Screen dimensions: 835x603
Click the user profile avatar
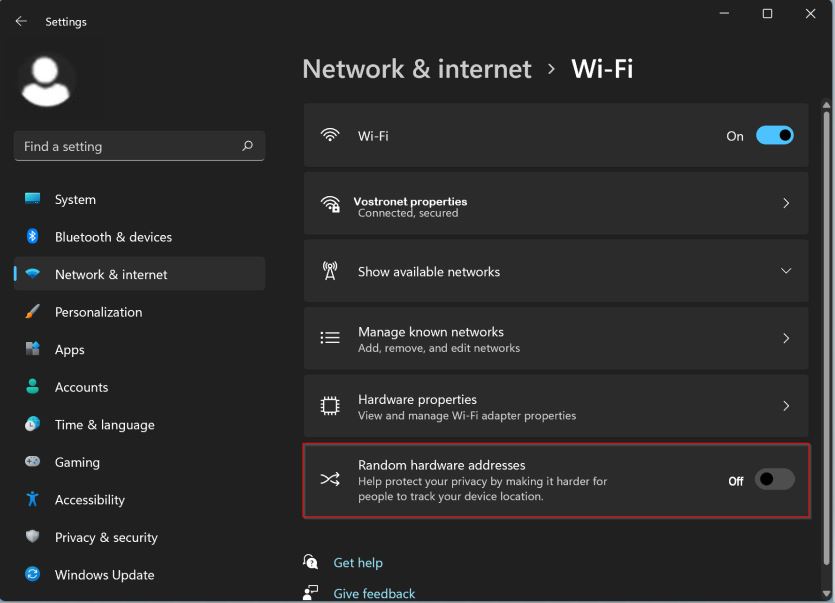point(45,82)
